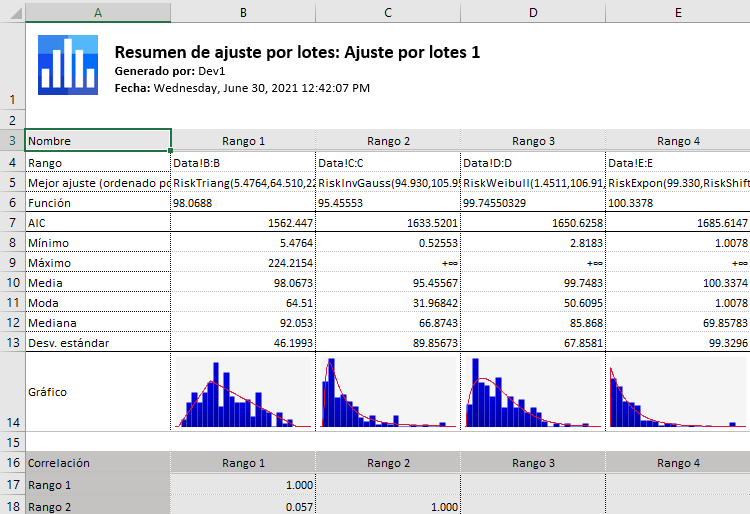Click the select-all corner of the sheet
Viewport: 750px width, 514px height.
click(12, 12)
